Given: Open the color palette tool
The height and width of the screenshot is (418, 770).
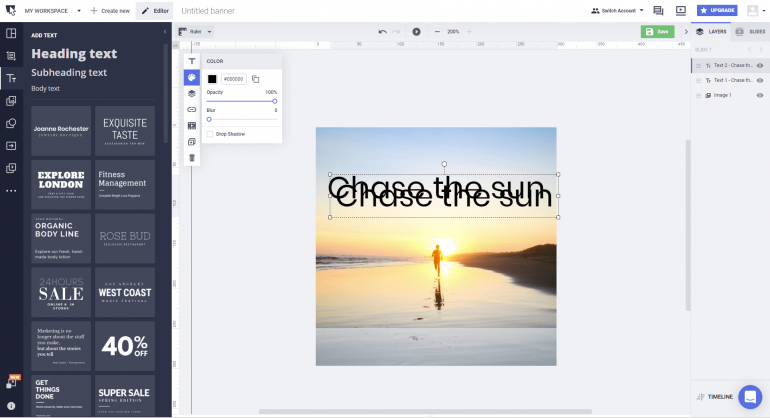Looking at the screenshot, I should click(x=191, y=77).
